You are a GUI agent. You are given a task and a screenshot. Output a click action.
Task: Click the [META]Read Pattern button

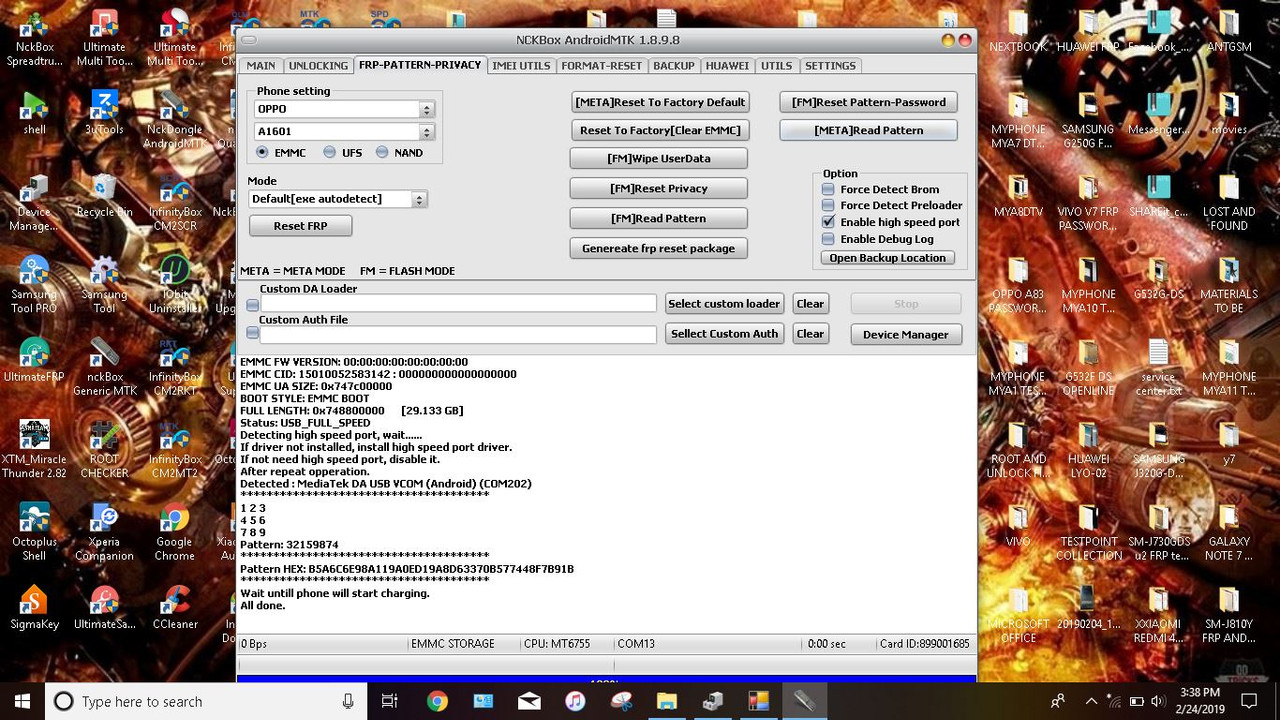[x=868, y=130]
